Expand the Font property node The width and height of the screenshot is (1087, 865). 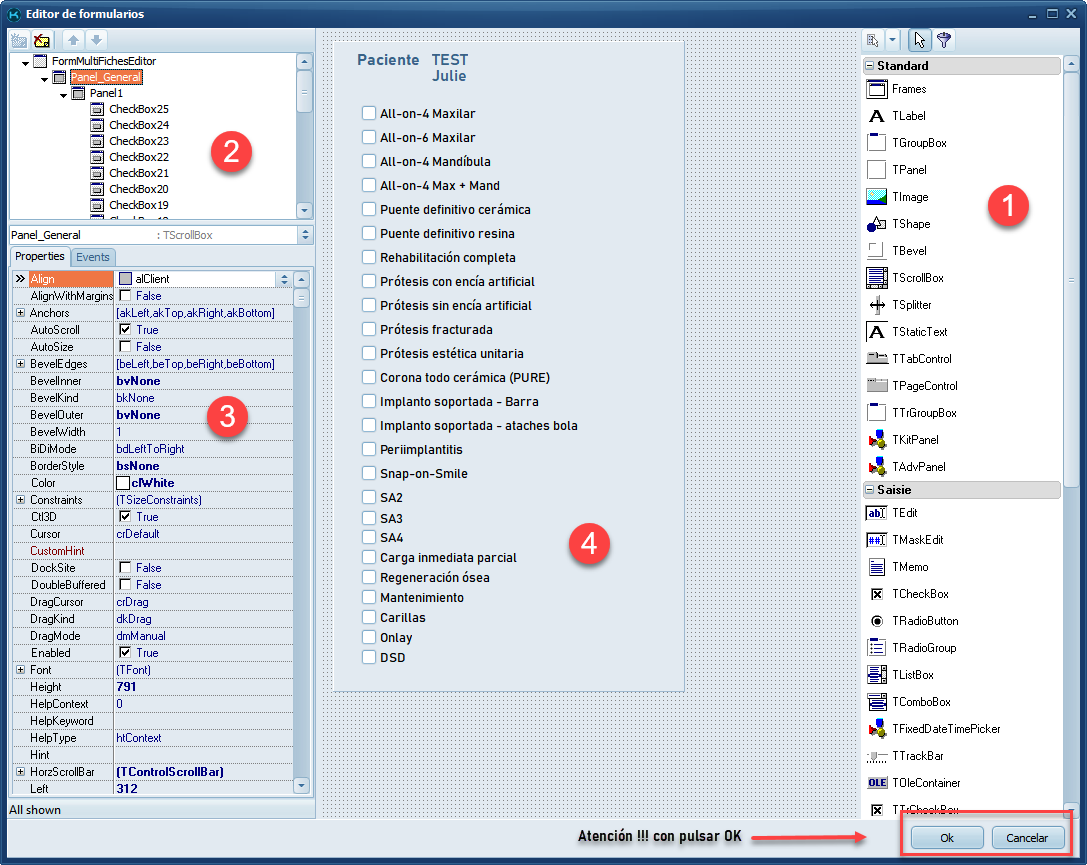(x=20, y=670)
